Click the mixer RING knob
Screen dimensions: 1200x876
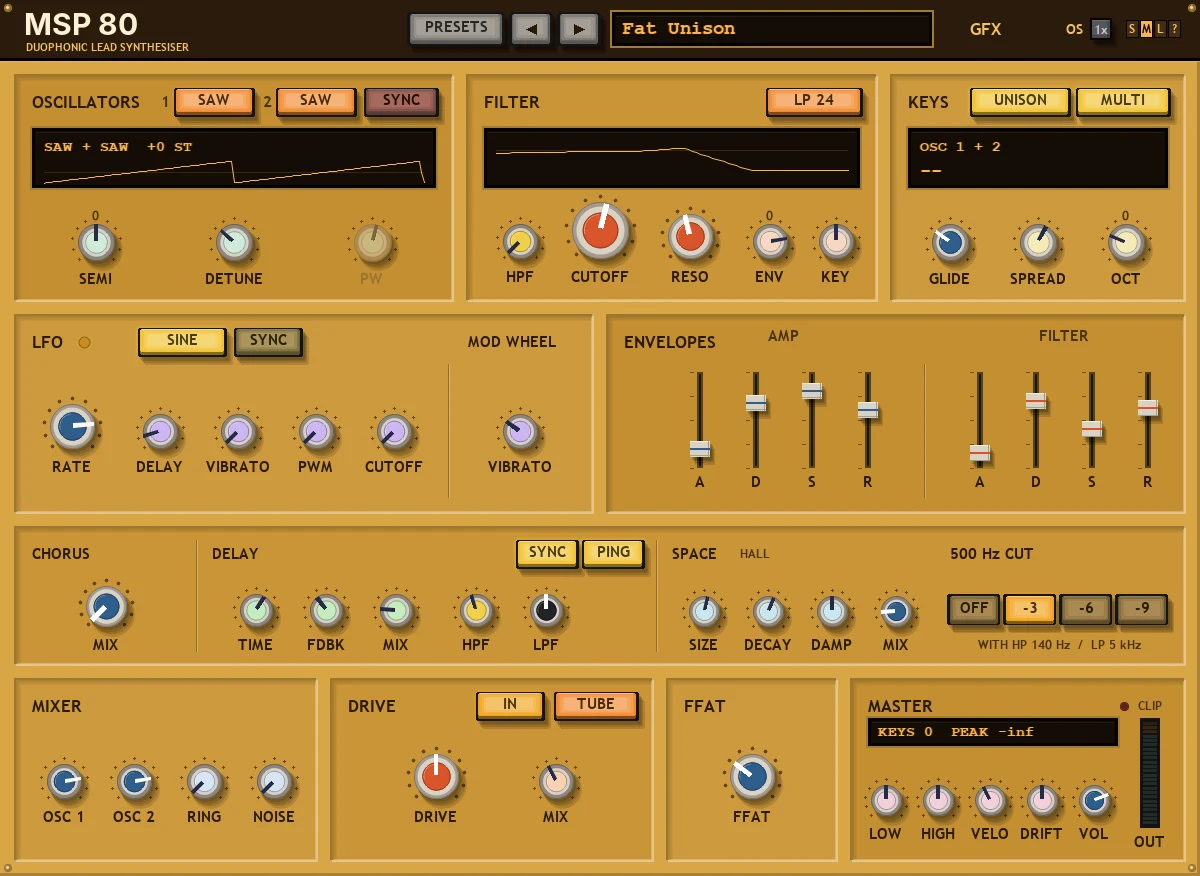[x=204, y=782]
